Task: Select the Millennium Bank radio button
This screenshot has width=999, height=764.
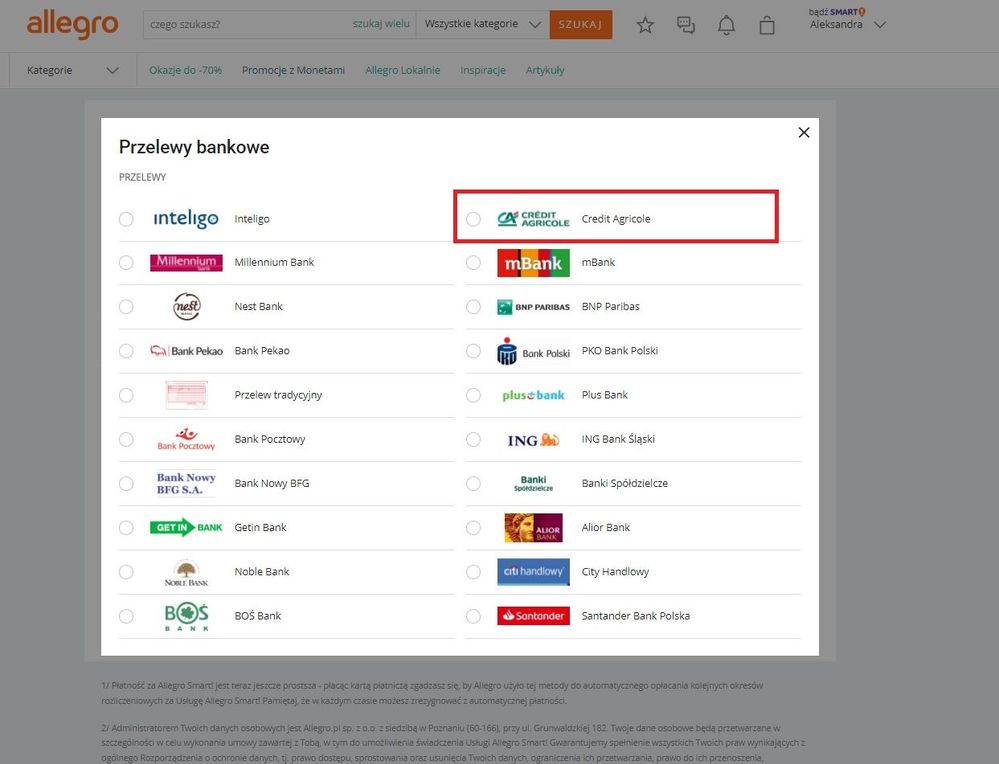Action: tap(126, 263)
